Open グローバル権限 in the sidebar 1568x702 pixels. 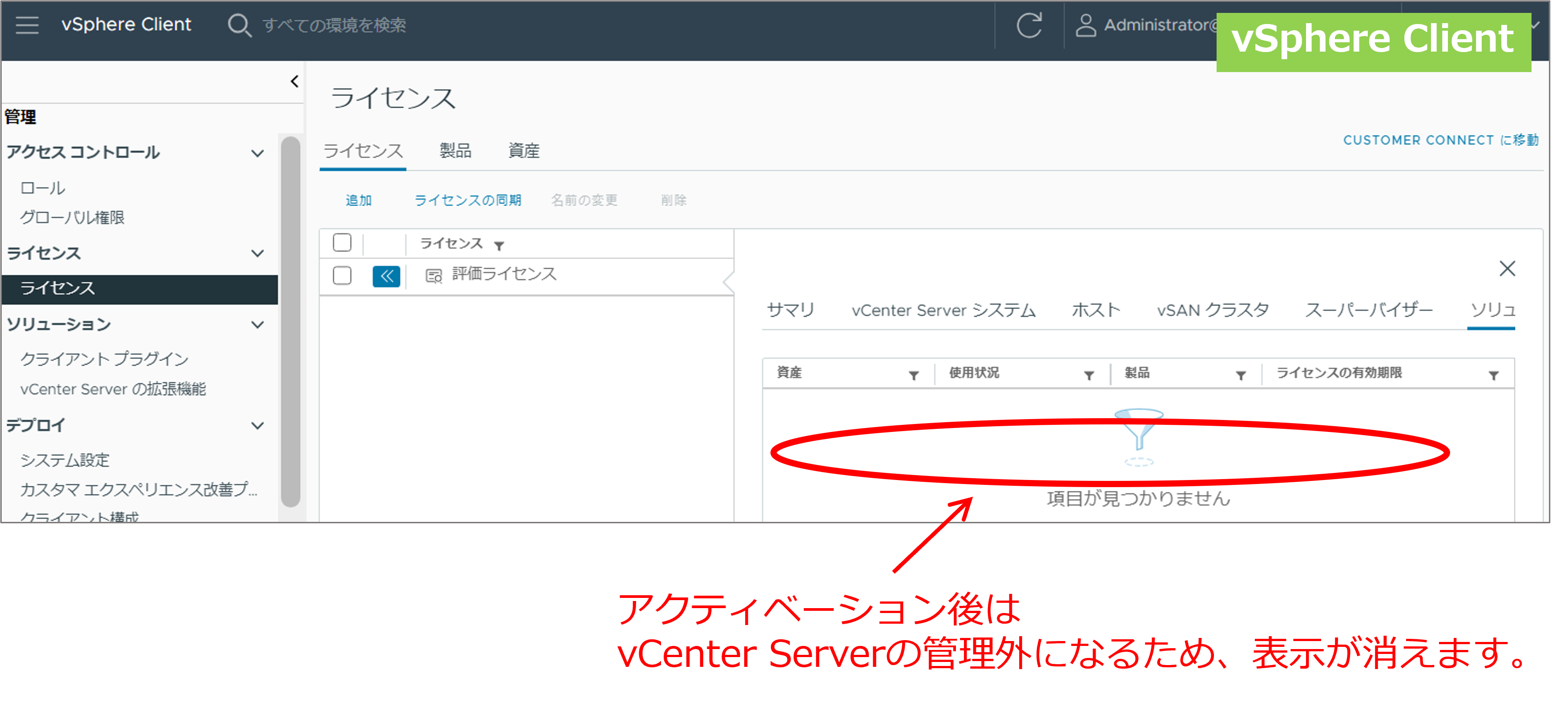pos(72,218)
